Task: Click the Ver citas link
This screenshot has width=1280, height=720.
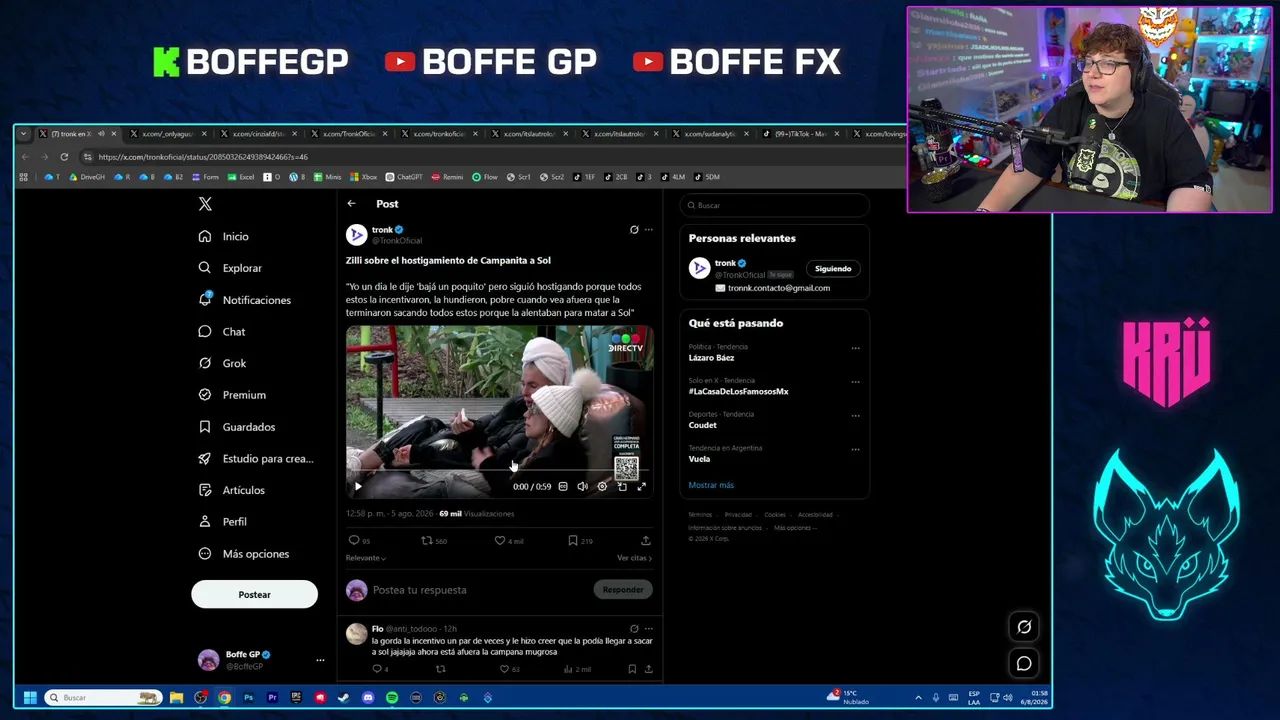Action: [x=634, y=558]
